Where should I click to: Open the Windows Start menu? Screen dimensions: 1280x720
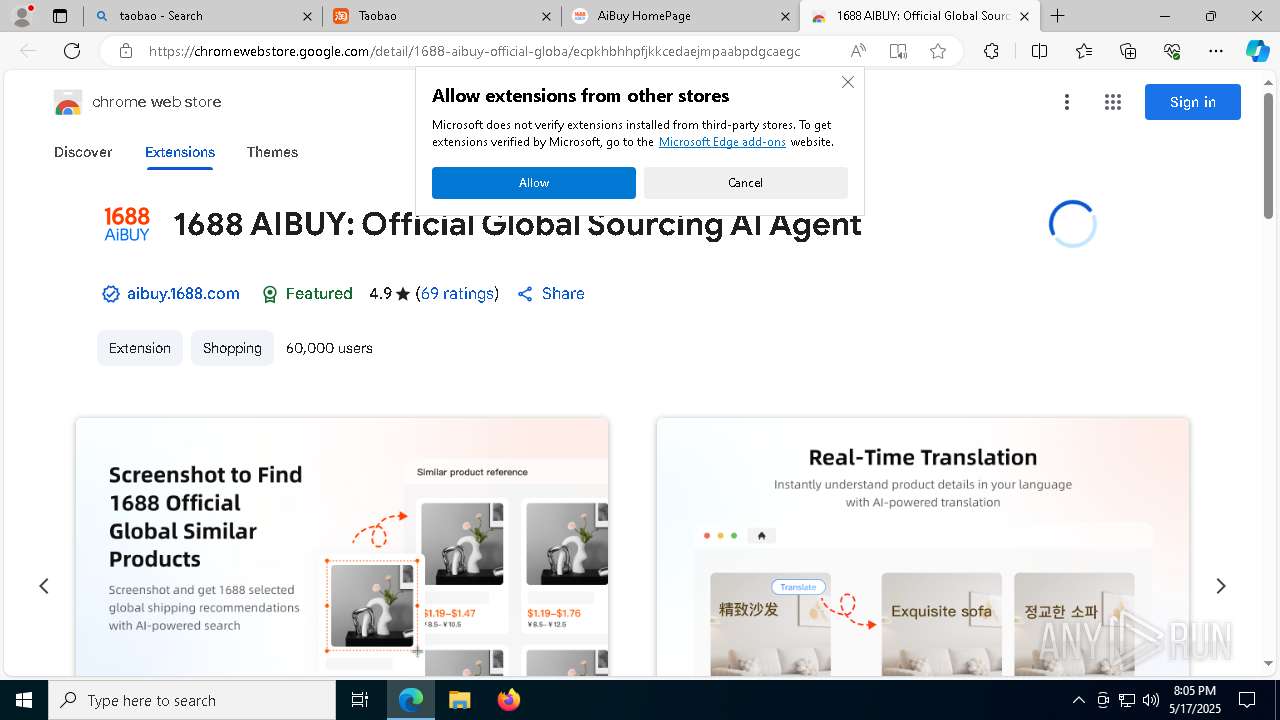[23, 700]
